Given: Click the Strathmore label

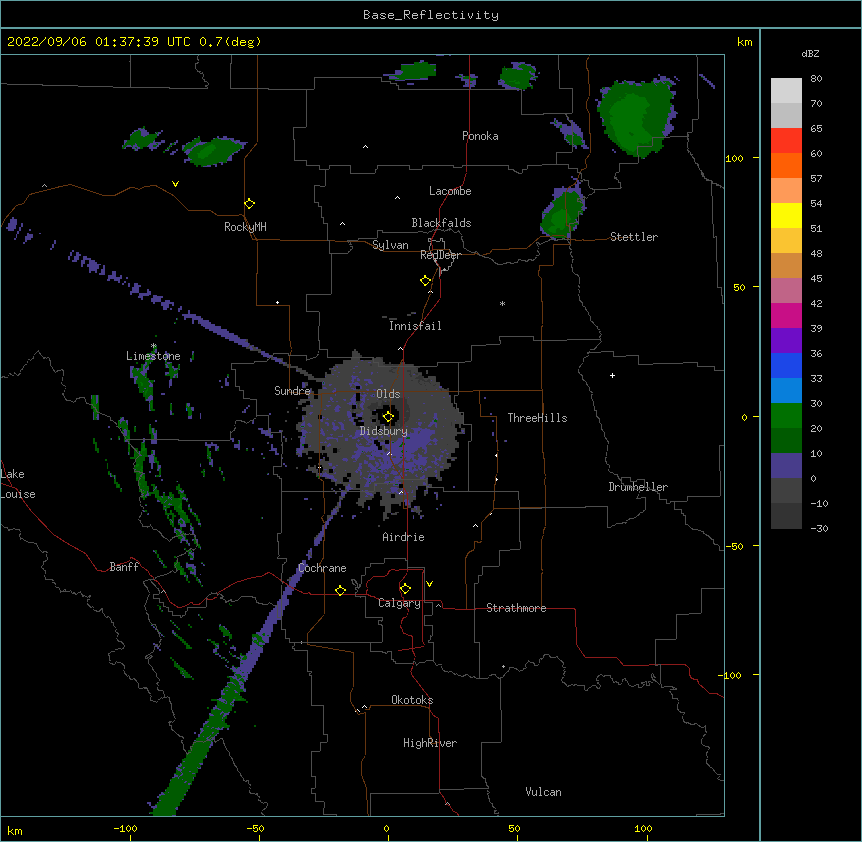Looking at the screenshot, I should pyautogui.click(x=516, y=608).
